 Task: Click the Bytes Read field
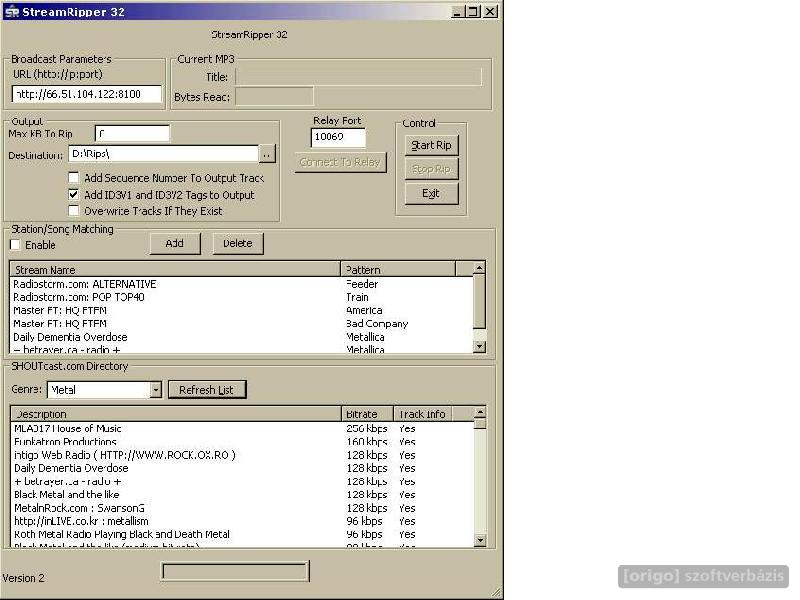click(x=274, y=96)
